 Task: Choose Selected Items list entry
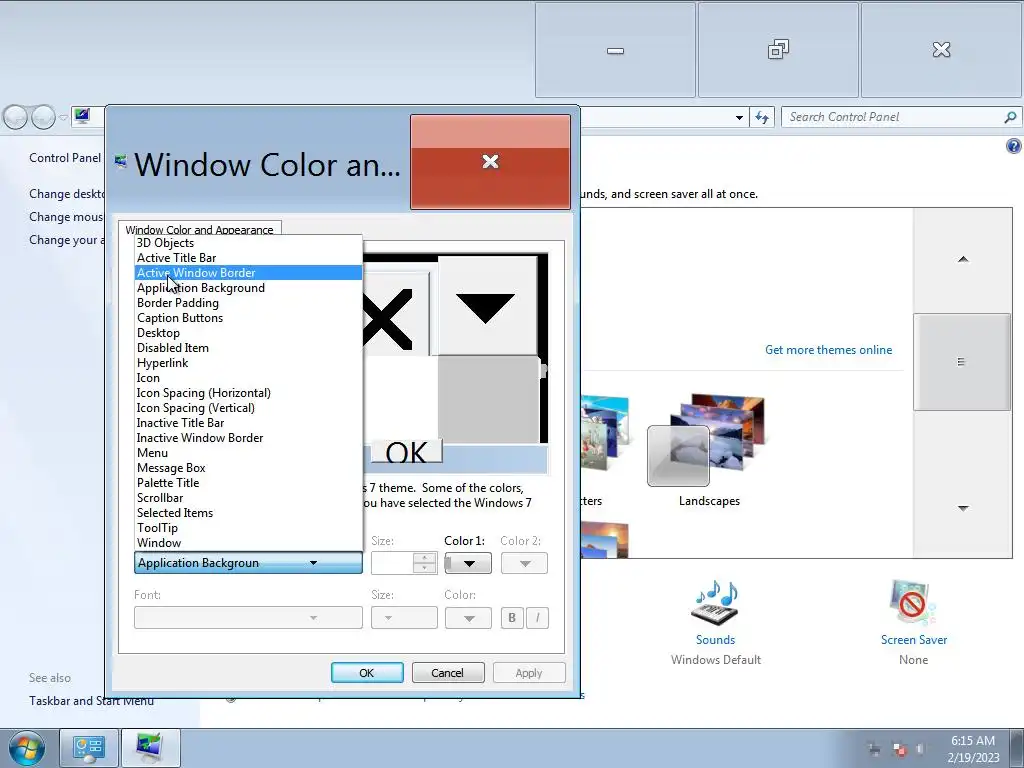coord(248,513)
